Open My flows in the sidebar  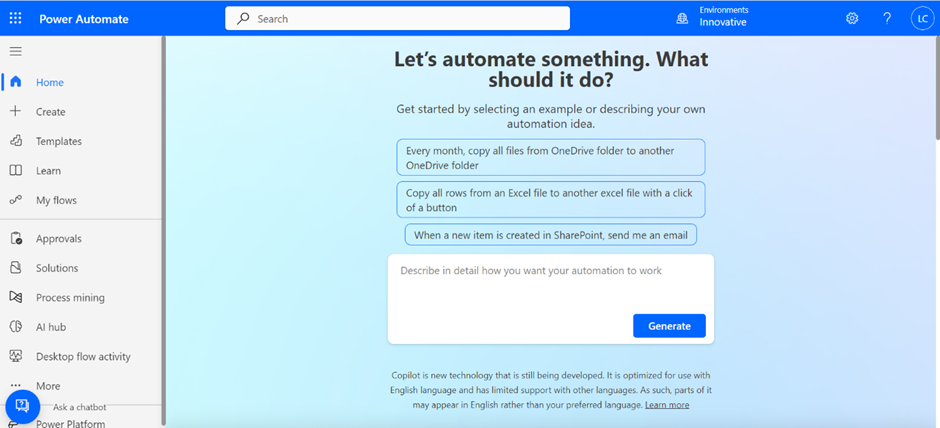(56, 200)
